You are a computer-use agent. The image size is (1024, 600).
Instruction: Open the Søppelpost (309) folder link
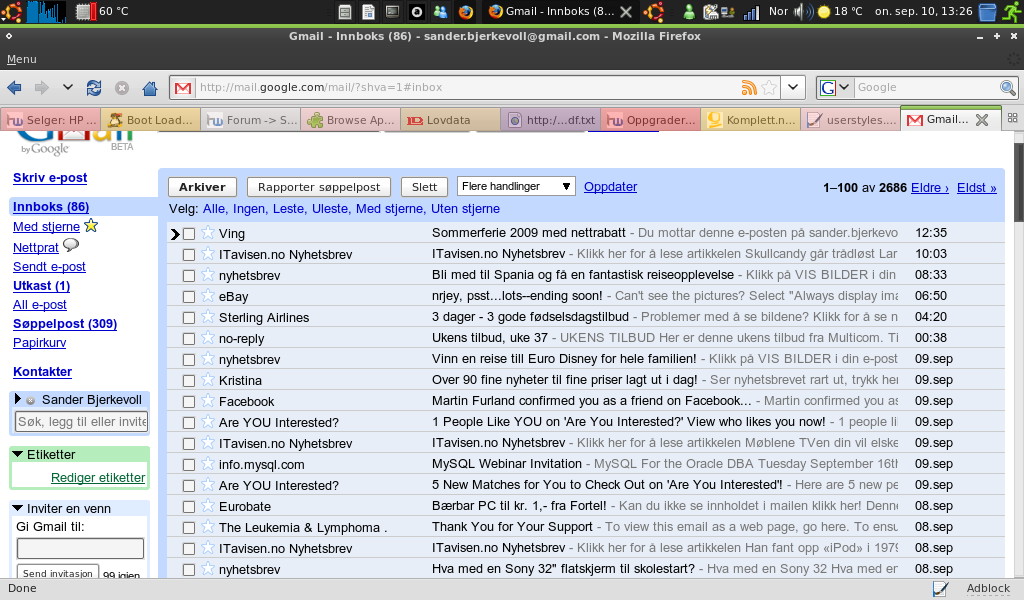[x=65, y=324]
